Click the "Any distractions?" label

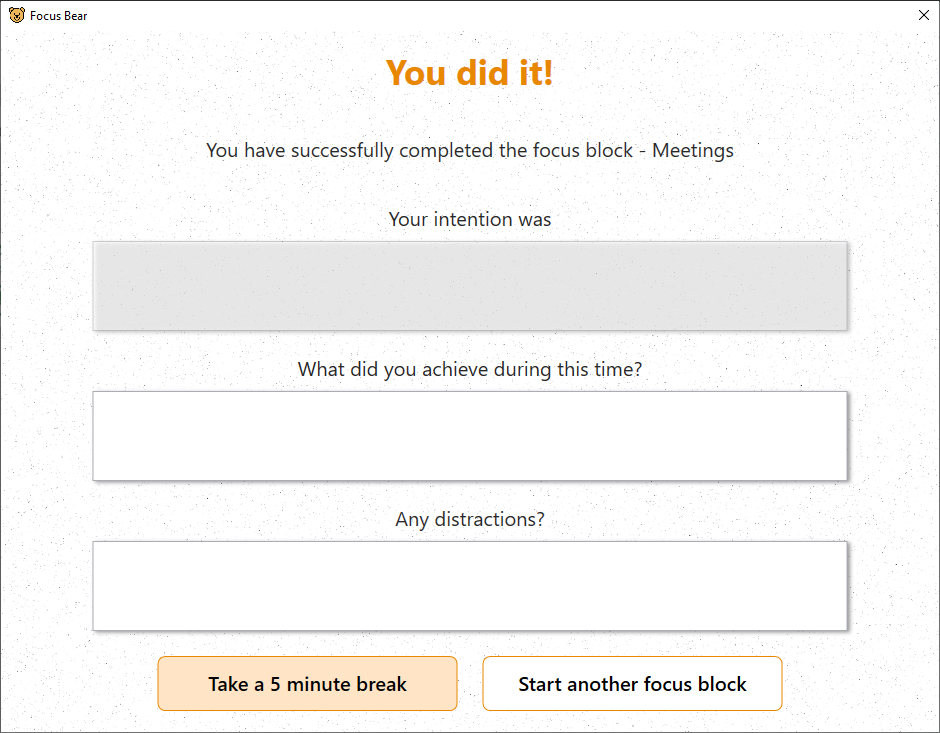click(469, 519)
